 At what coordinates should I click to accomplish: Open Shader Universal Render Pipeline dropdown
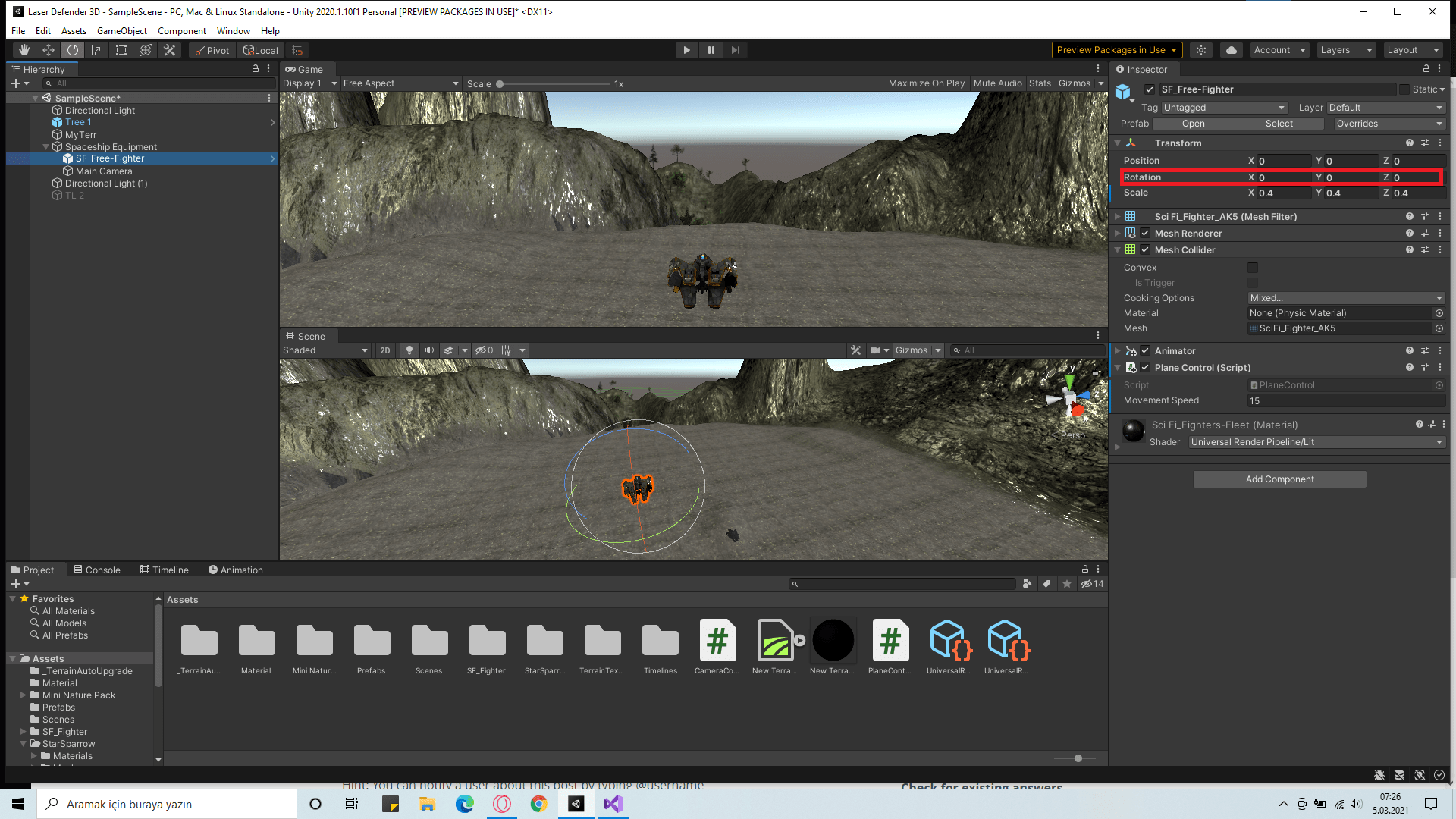[x=1316, y=442]
